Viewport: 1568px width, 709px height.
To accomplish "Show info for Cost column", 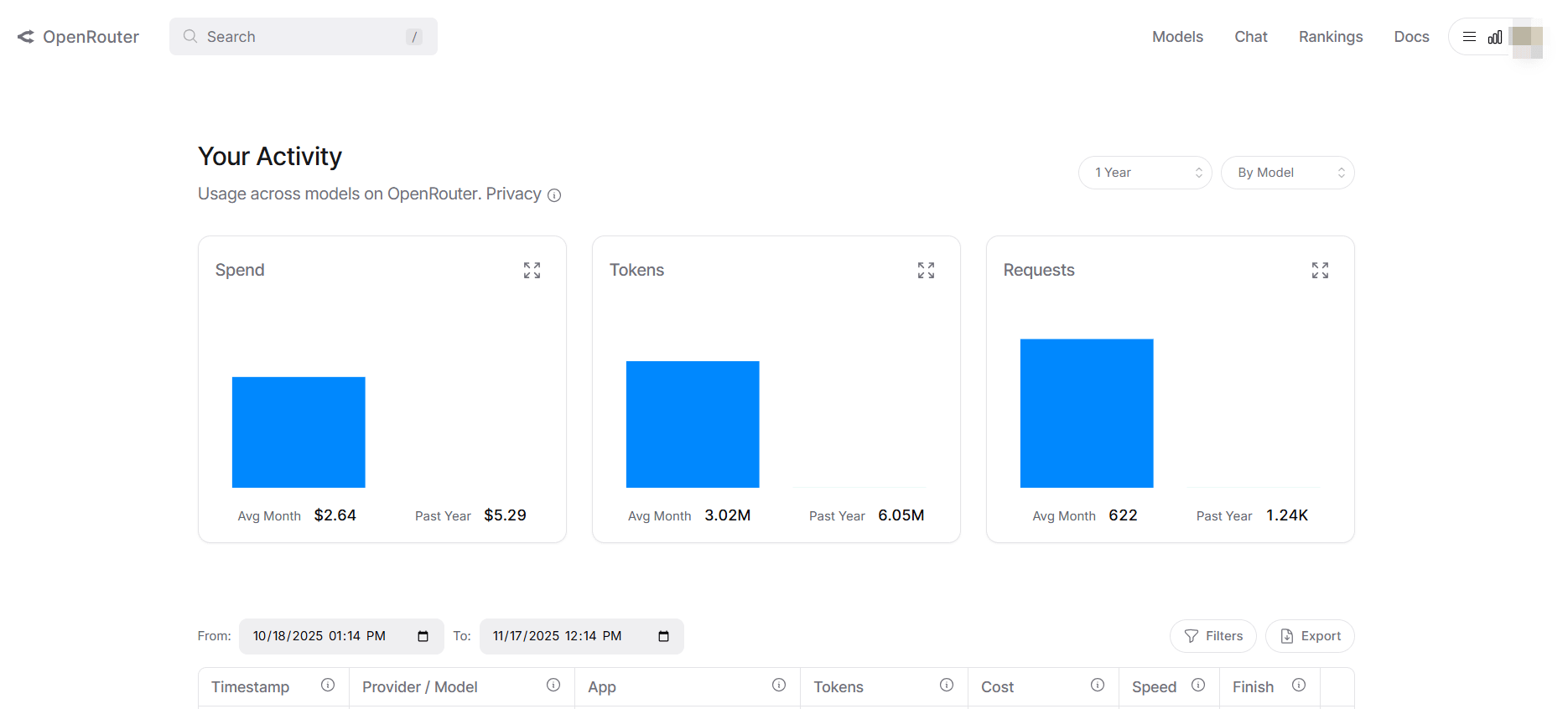I will coord(1098,686).
